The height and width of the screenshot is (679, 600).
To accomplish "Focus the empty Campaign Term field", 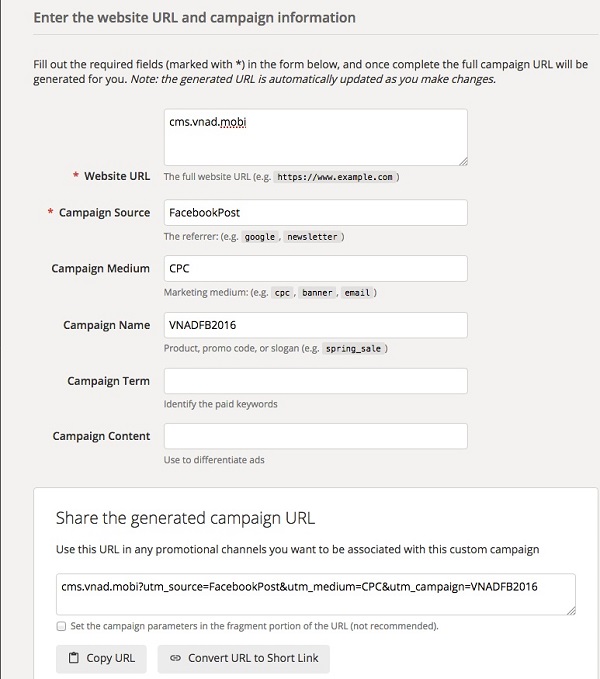I will 315,381.
